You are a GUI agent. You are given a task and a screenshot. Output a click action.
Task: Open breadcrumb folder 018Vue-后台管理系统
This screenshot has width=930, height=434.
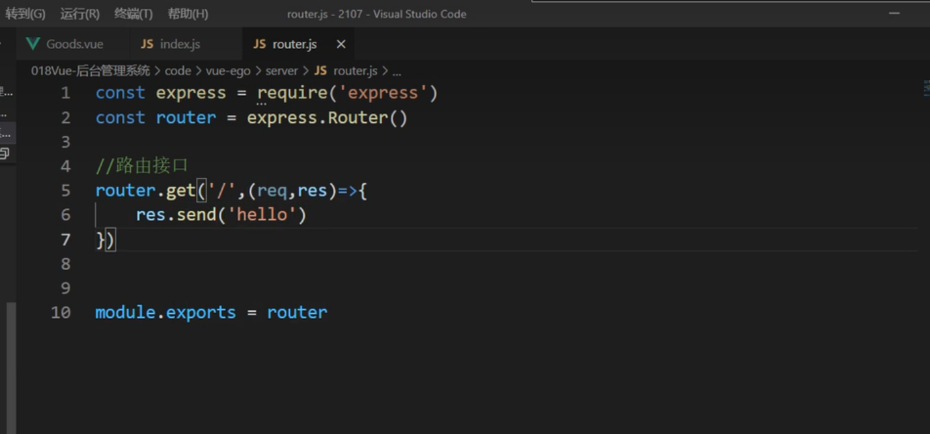[x=90, y=71]
